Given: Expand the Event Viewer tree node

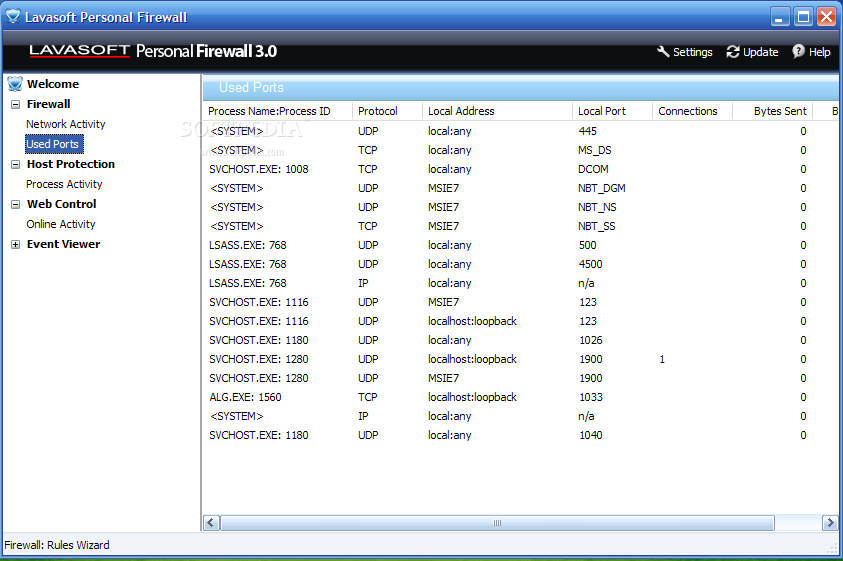Looking at the screenshot, I should [x=16, y=245].
